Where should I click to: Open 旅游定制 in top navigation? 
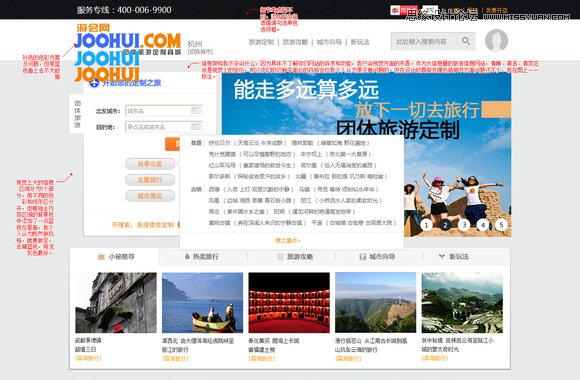pyautogui.click(x=261, y=42)
